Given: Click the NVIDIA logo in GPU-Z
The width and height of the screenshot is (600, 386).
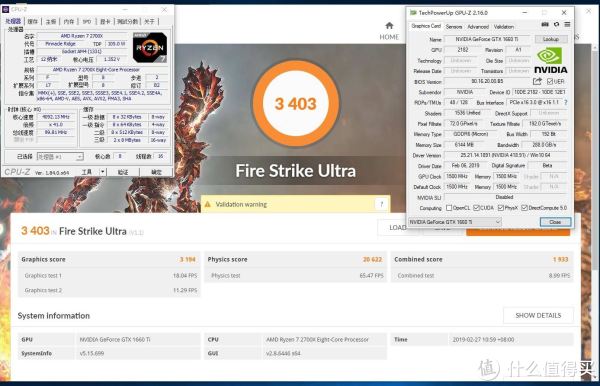Looking at the screenshot, I should 551,60.
